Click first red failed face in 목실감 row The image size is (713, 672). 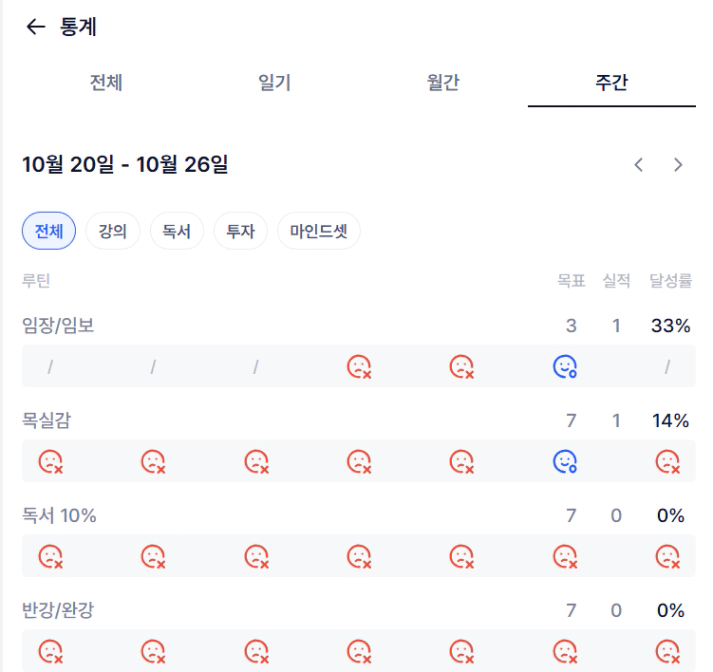pos(51,461)
